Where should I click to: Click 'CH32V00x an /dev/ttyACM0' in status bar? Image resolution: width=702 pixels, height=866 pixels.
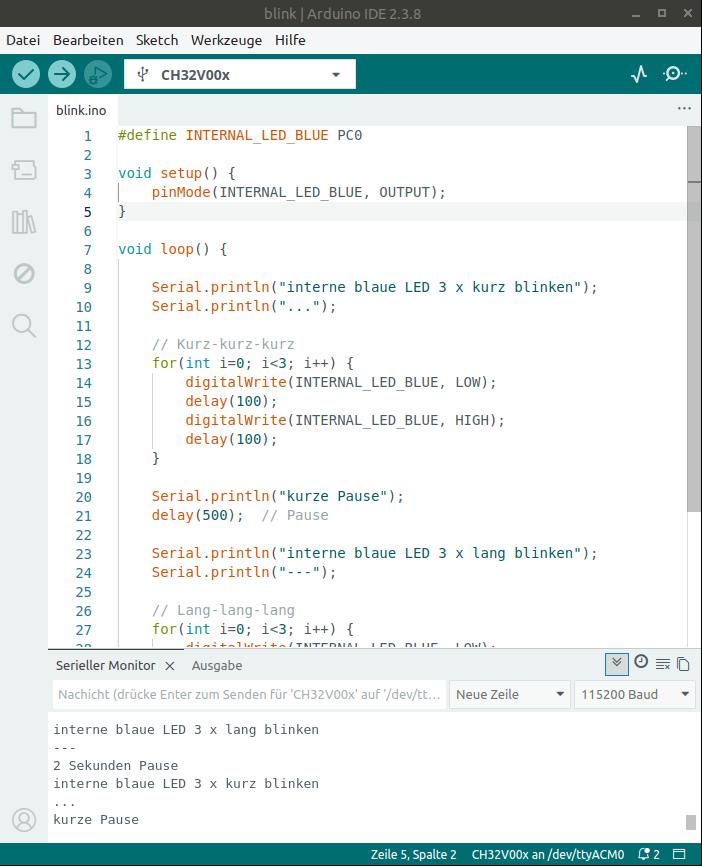[548, 854]
